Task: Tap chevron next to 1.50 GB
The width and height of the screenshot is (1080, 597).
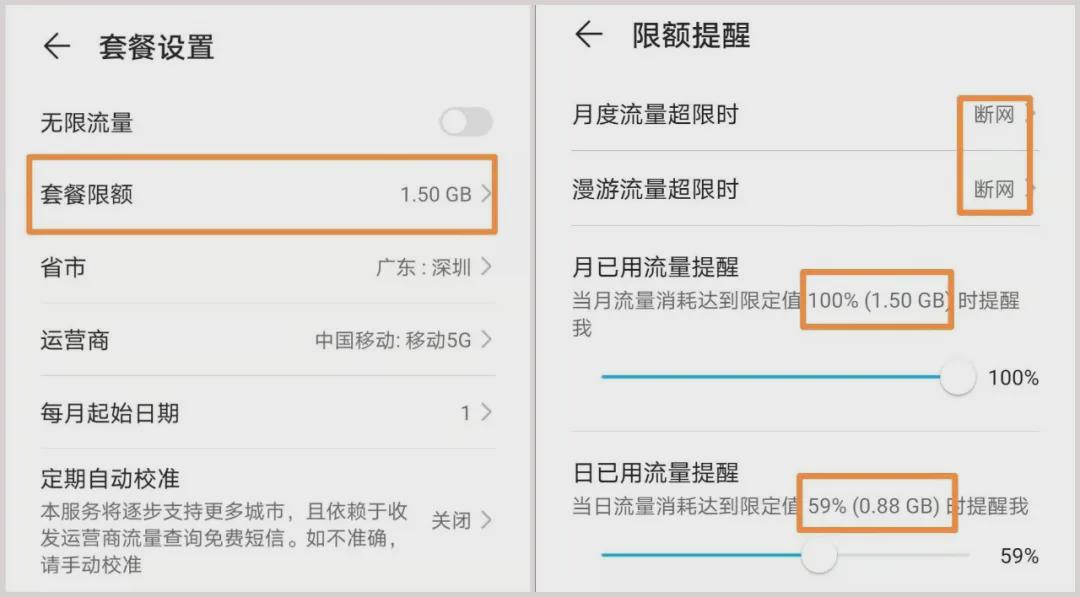Action: click(486, 193)
